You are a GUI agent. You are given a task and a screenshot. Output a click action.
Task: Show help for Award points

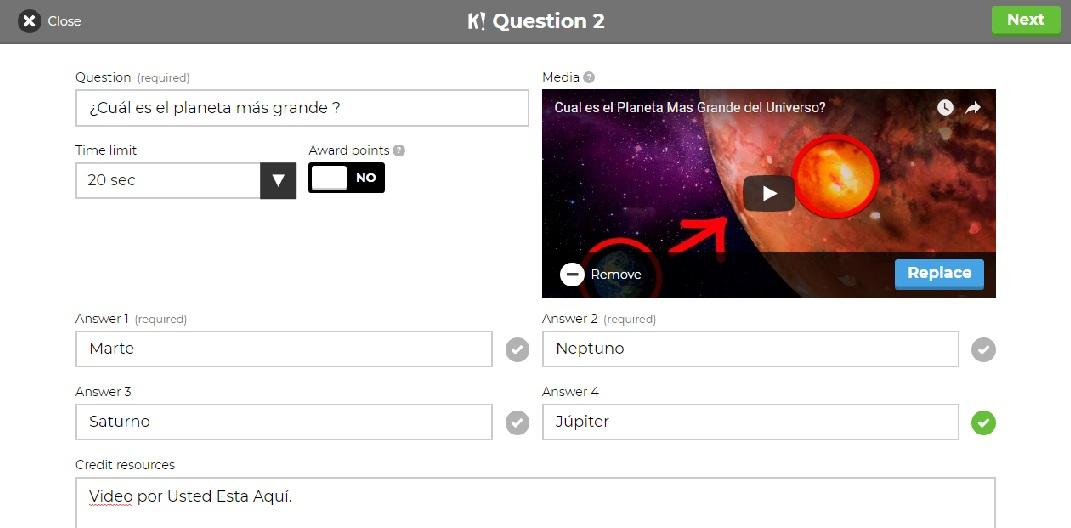tap(399, 150)
